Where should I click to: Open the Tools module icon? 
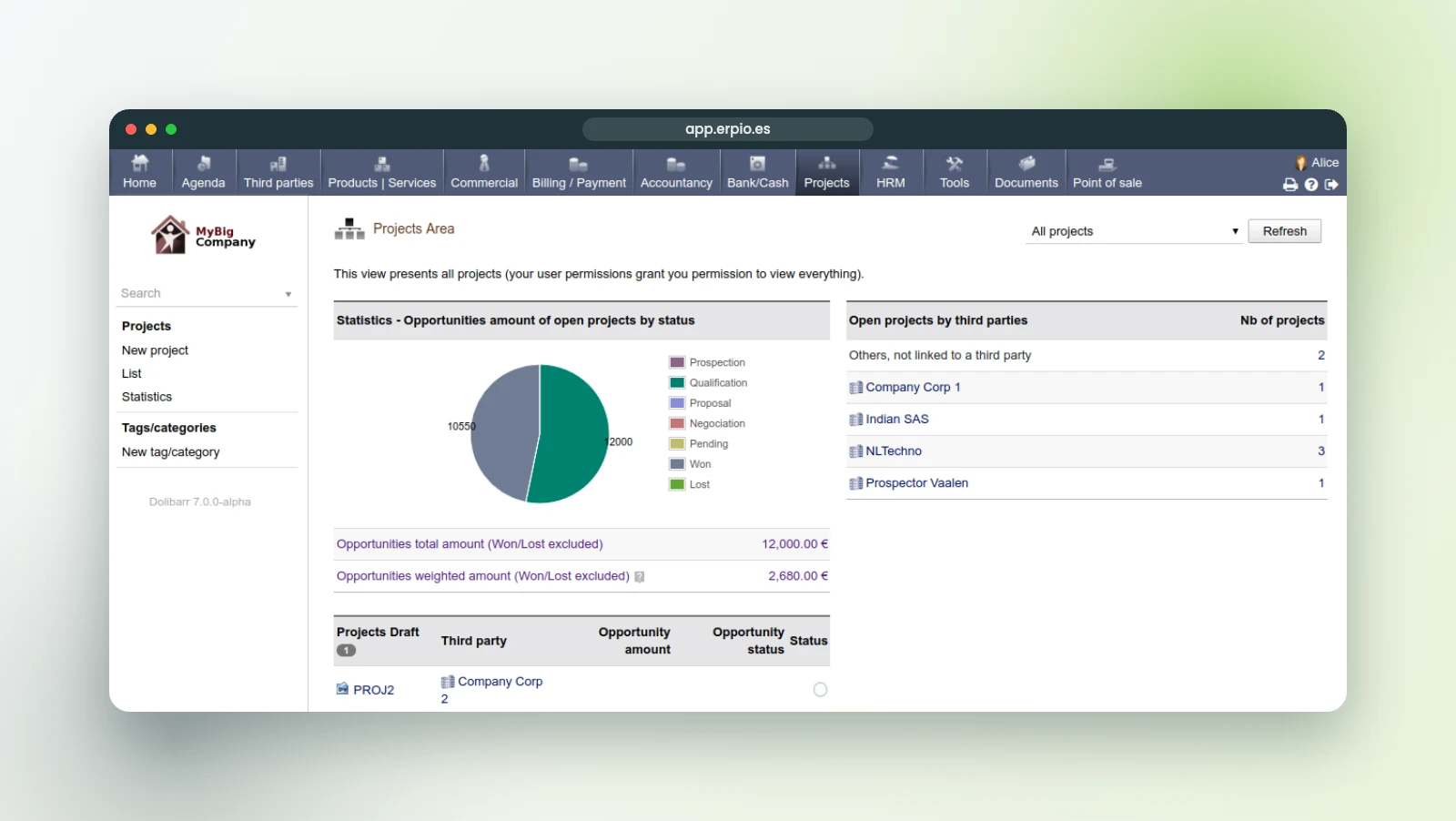tap(955, 164)
